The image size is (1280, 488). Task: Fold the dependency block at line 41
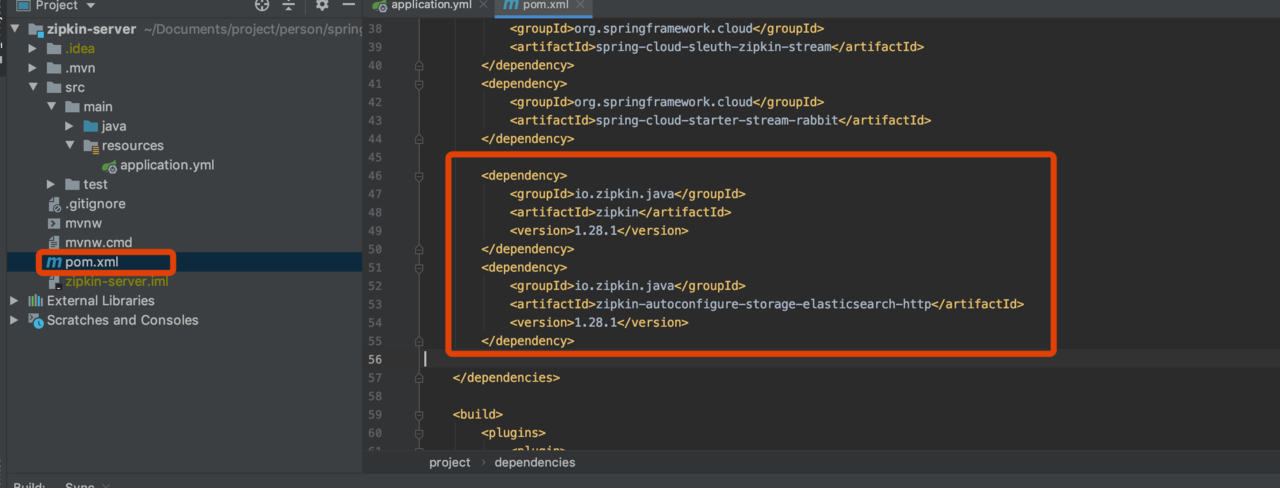420,83
